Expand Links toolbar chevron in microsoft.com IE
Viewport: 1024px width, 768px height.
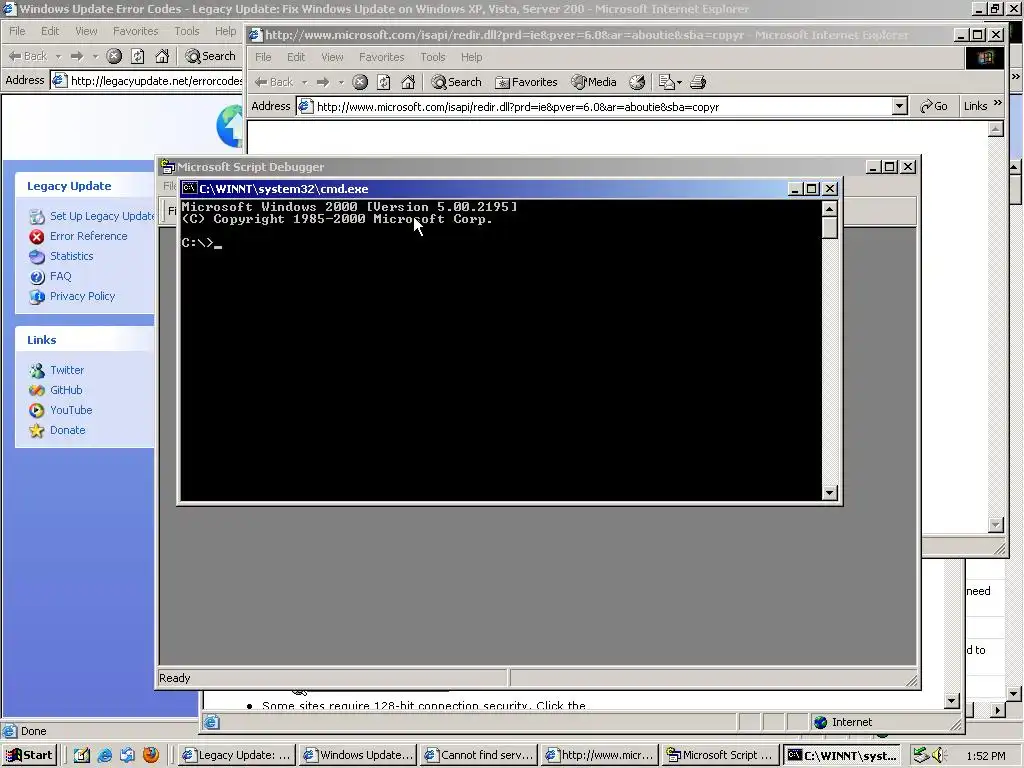pyautogui.click(x=997, y=103)
